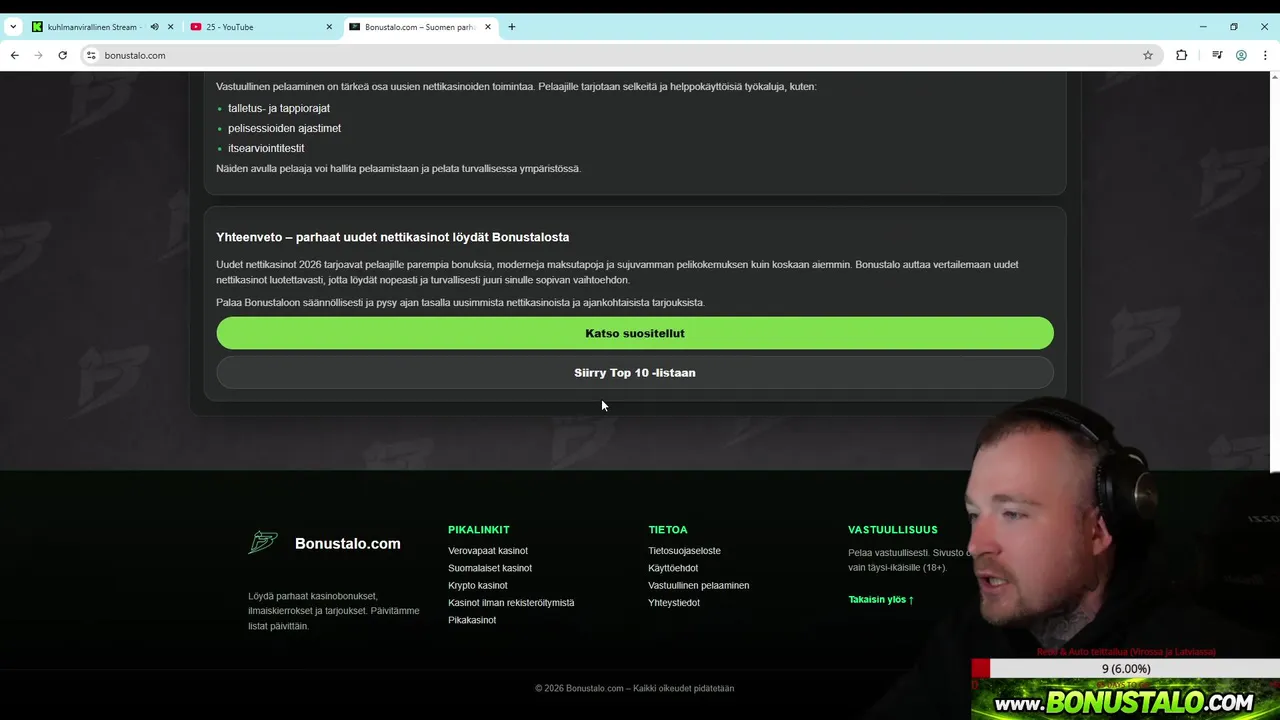The height and width of the screenshot is (720, 1280).
Task: Click the PIKALINKIT footer heading
Action: [x=479, y=530]
